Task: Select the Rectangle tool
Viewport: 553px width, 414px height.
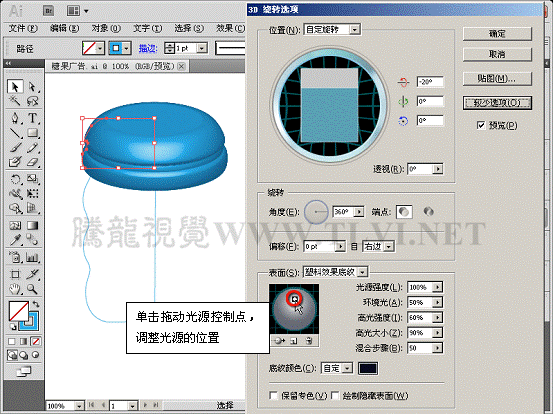Action: click(x=32, y=133)
